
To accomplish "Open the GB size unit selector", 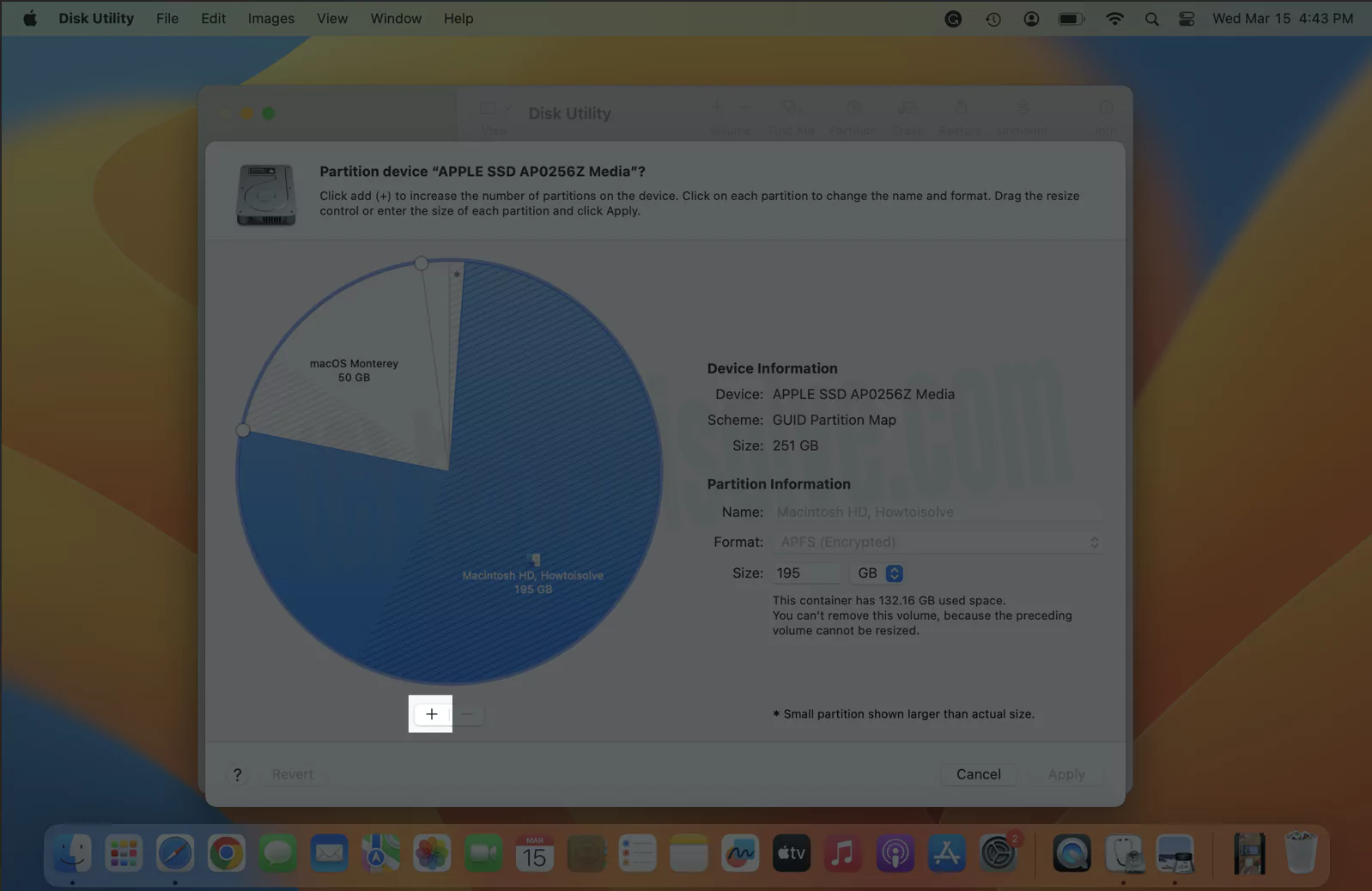I will 877,573.
